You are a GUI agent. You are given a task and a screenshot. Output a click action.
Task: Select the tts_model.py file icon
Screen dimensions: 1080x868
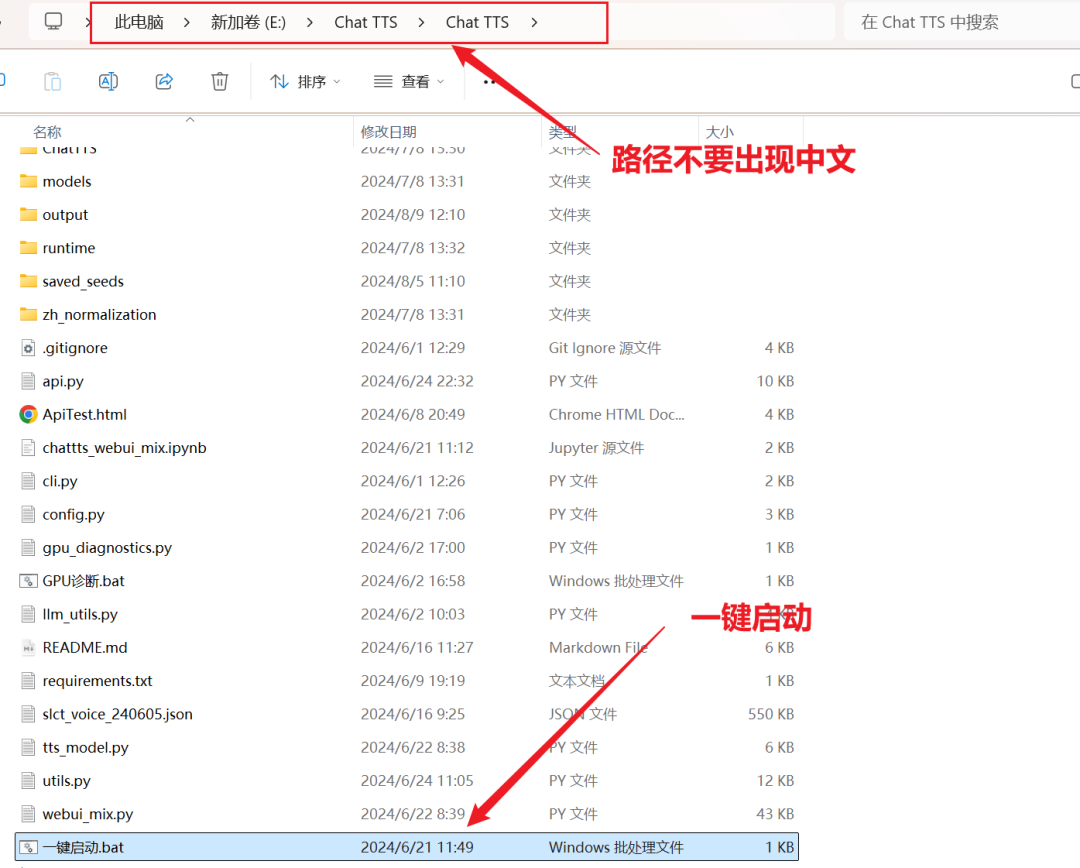[x=28, y=747]
